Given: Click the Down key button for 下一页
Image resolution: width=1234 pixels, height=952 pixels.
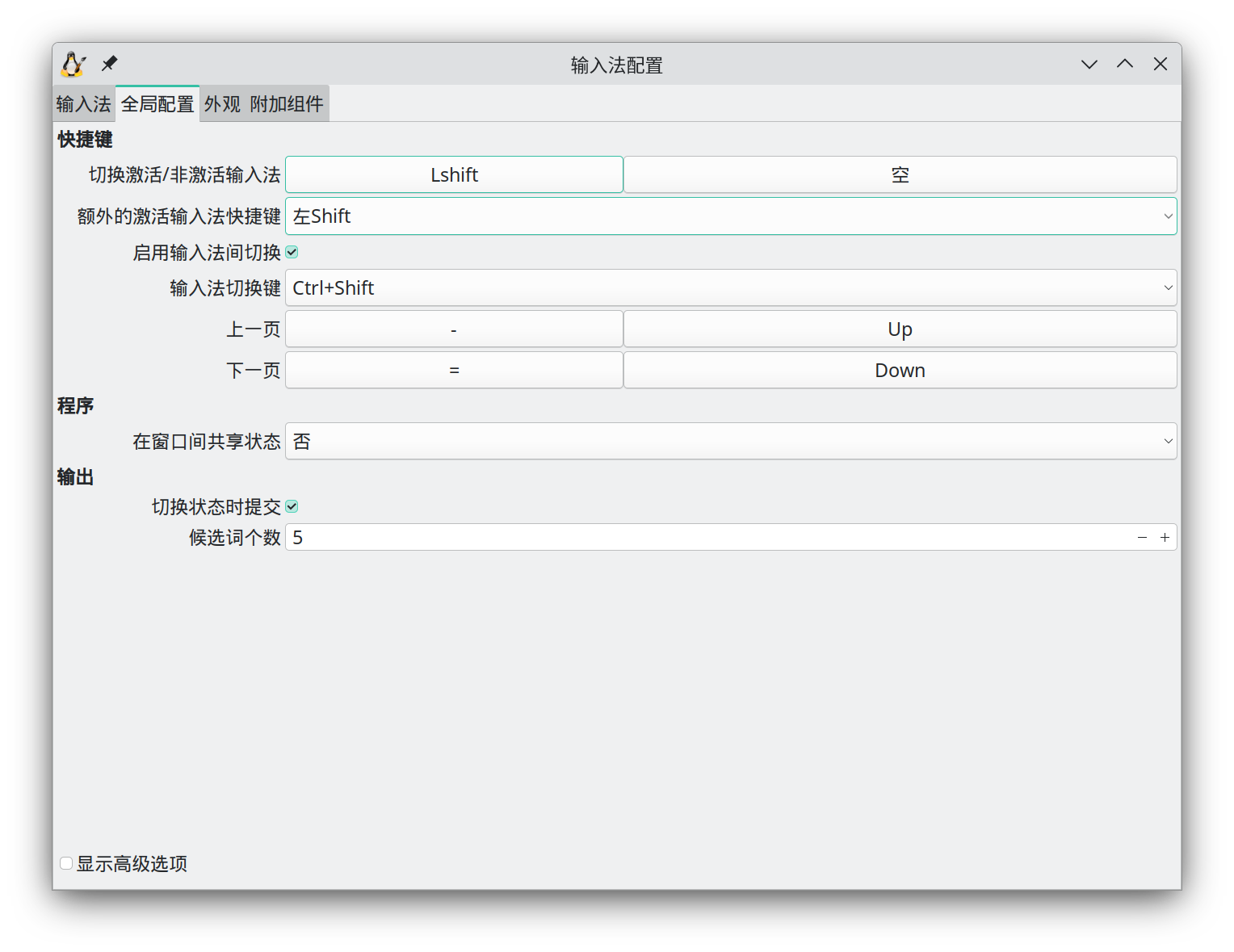Looking at the screenshot, I should pyautogui.click(x=900, y=371).
